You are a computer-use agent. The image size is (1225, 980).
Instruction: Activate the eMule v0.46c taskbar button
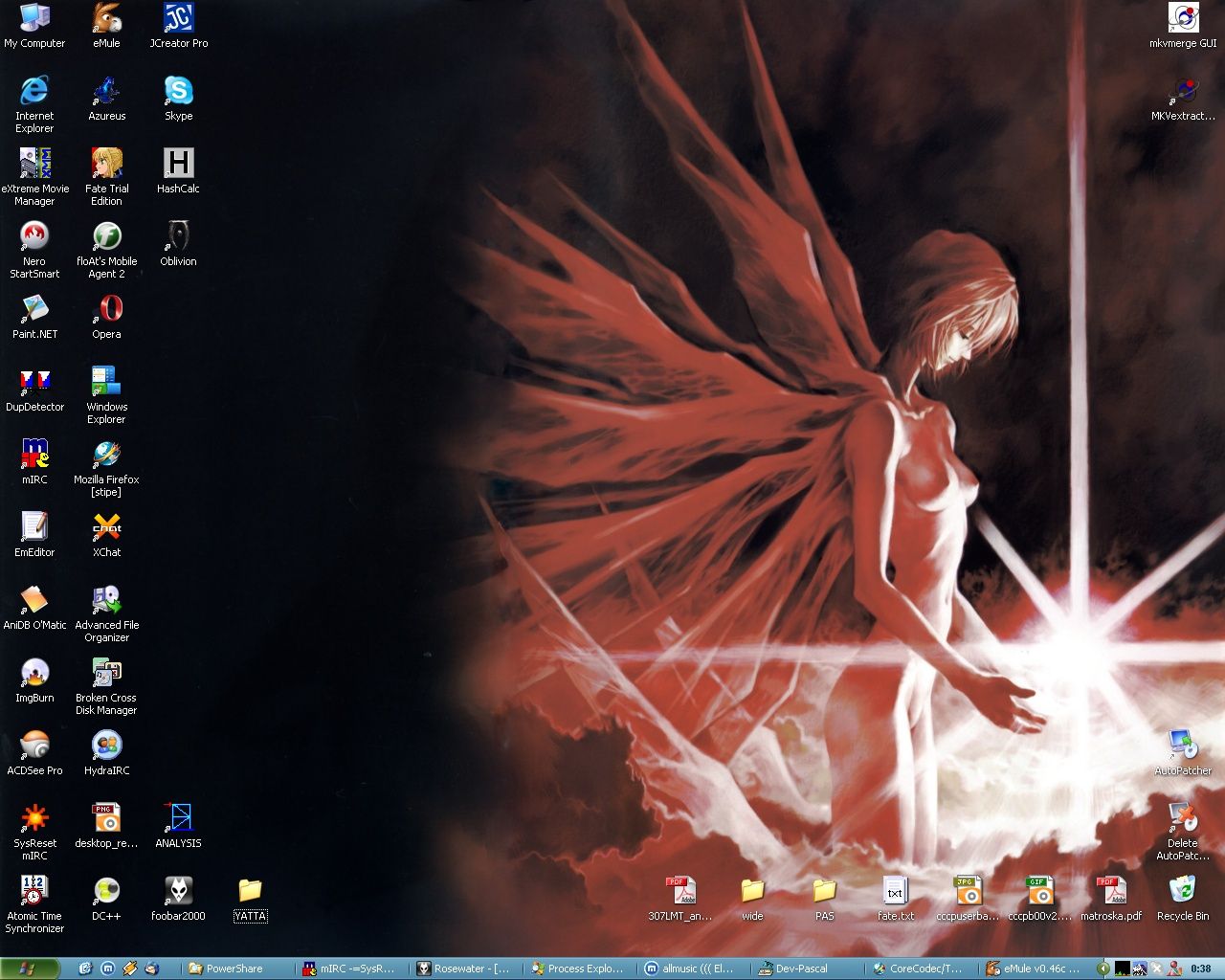pyautogui.click(x=1034, y=969)
